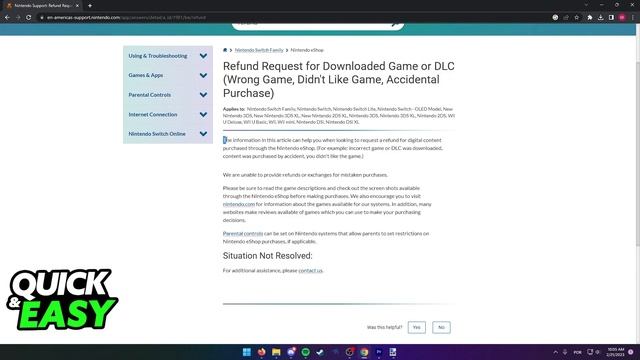
Task: Show hidden system tray icons
Action: pos(556,352)
